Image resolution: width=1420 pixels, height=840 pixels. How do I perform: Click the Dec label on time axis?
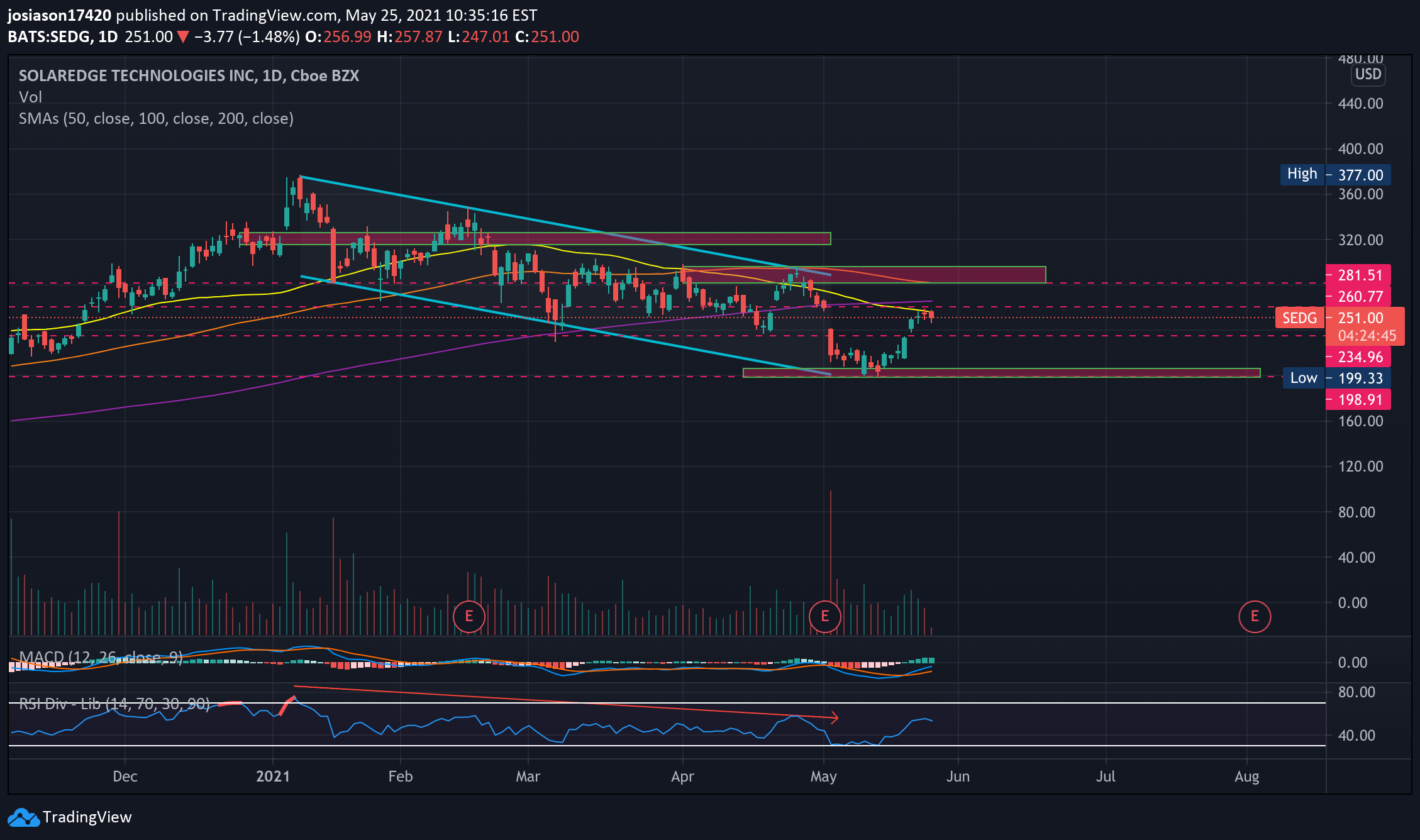(x=125, y=776)
